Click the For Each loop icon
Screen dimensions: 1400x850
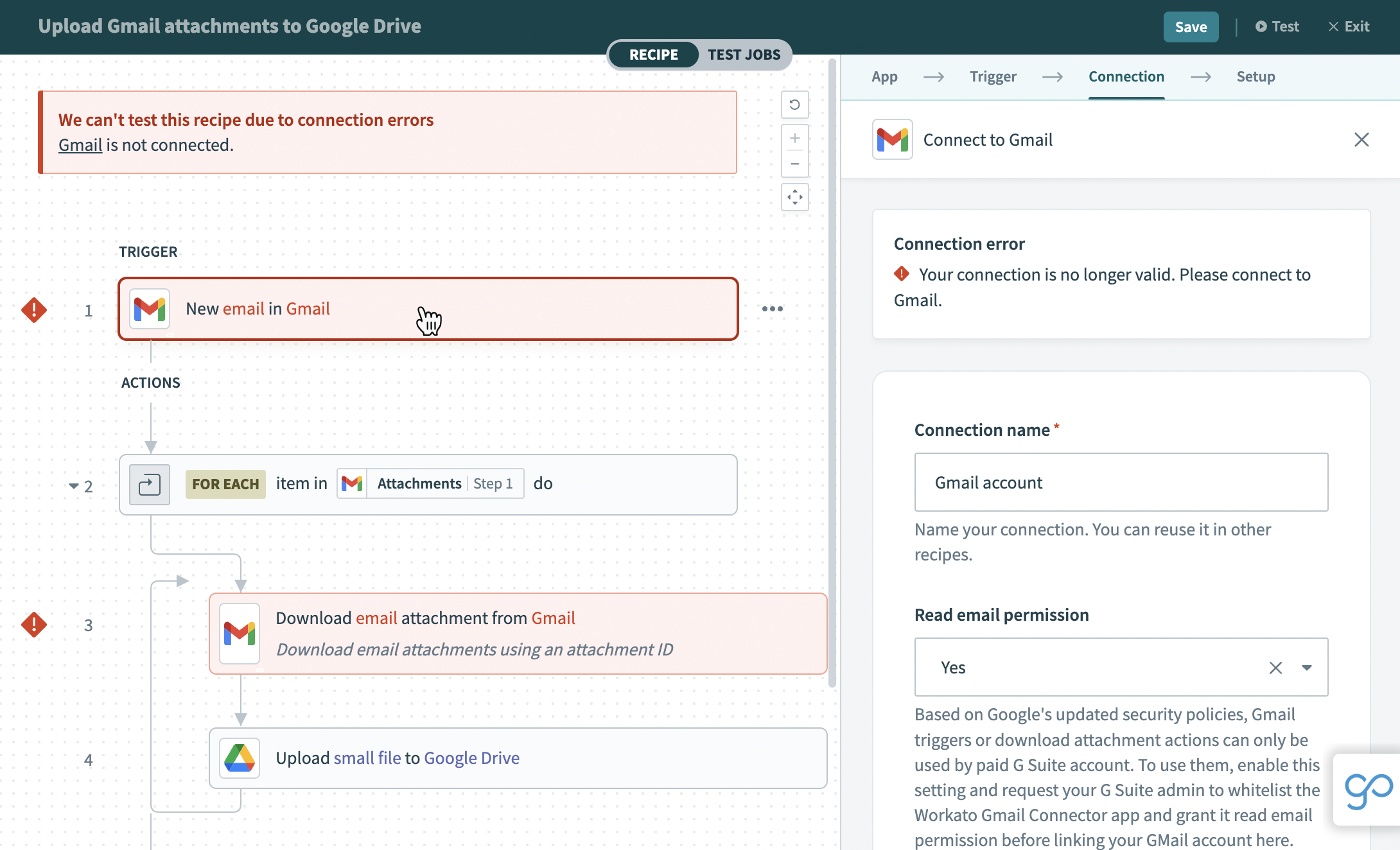(x=150, y=484)
